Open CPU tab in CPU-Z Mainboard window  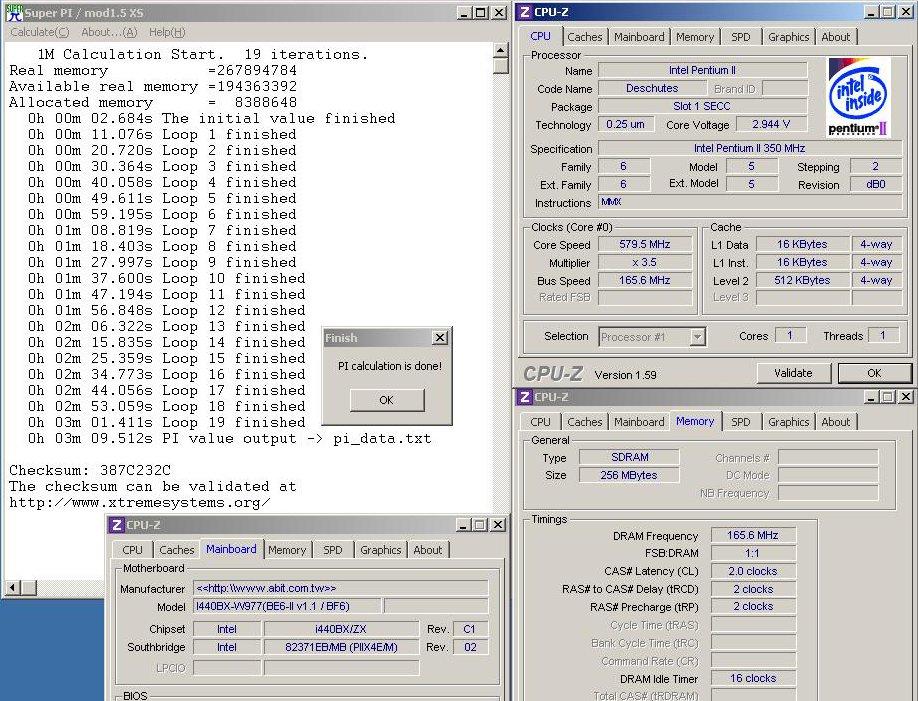coord(132,550)
